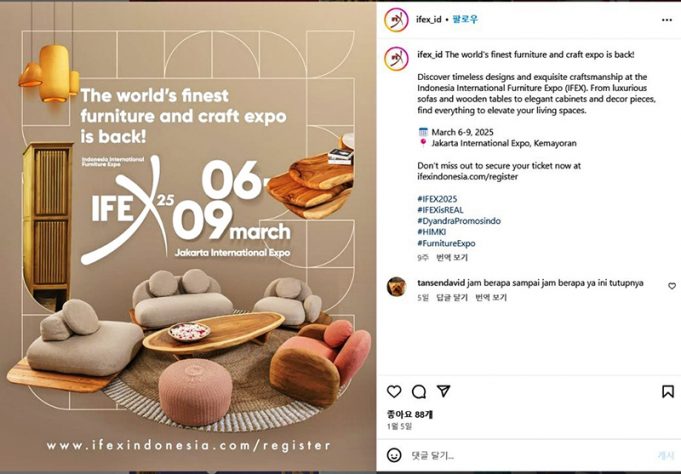This screenshot has height=474, width=681.
Task: Save the post with the bookmark icon
Action: (667, 391)
